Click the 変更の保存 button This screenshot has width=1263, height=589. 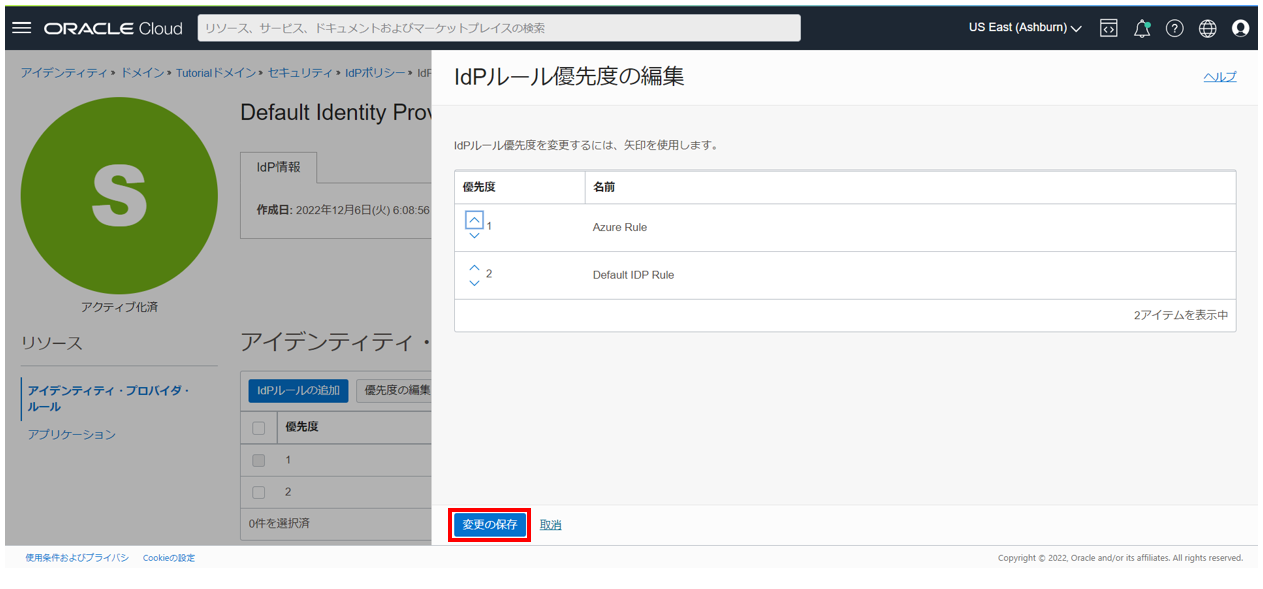coord(489,525)
